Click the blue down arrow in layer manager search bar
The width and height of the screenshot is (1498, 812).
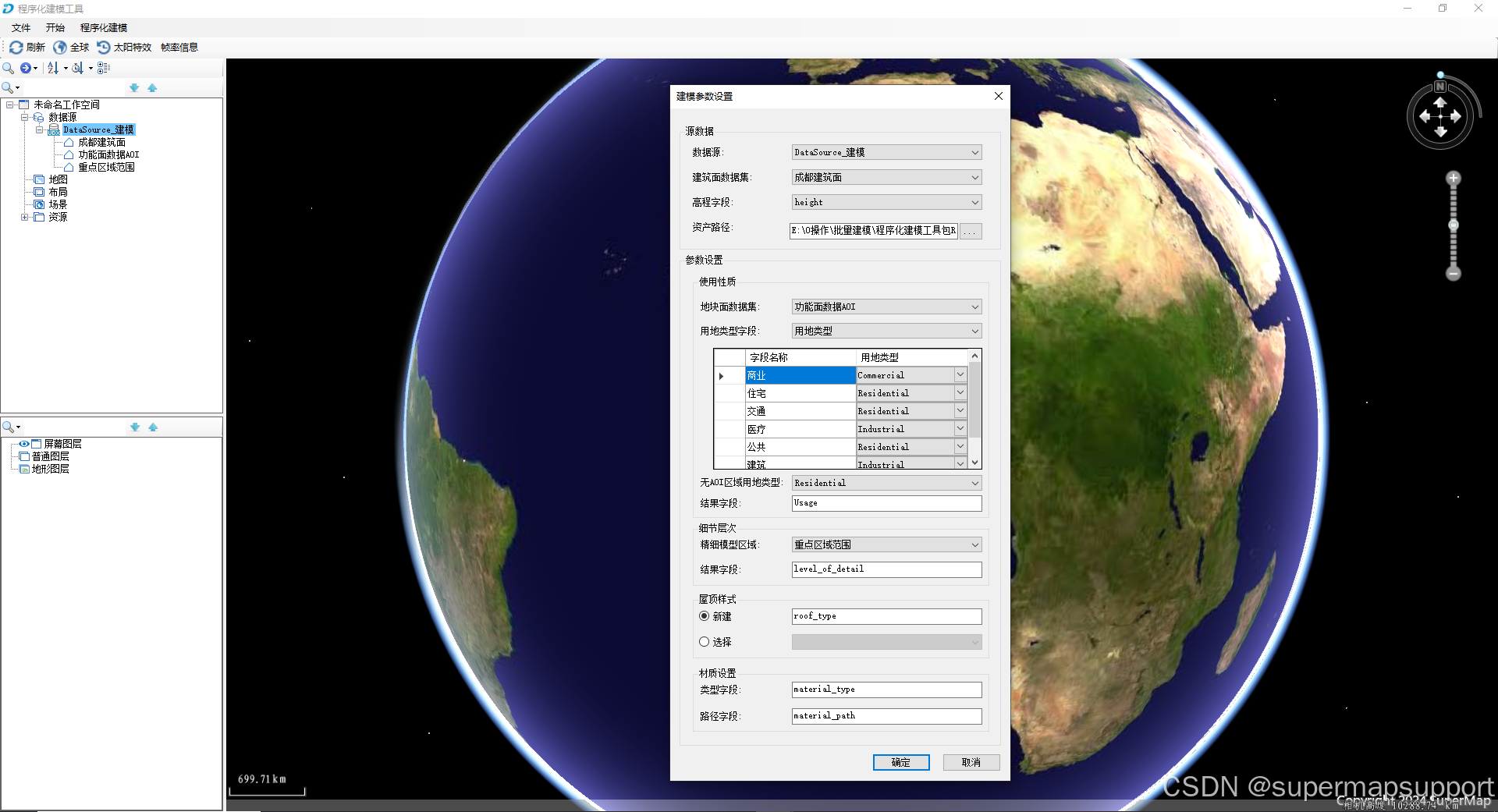(135, 427)
